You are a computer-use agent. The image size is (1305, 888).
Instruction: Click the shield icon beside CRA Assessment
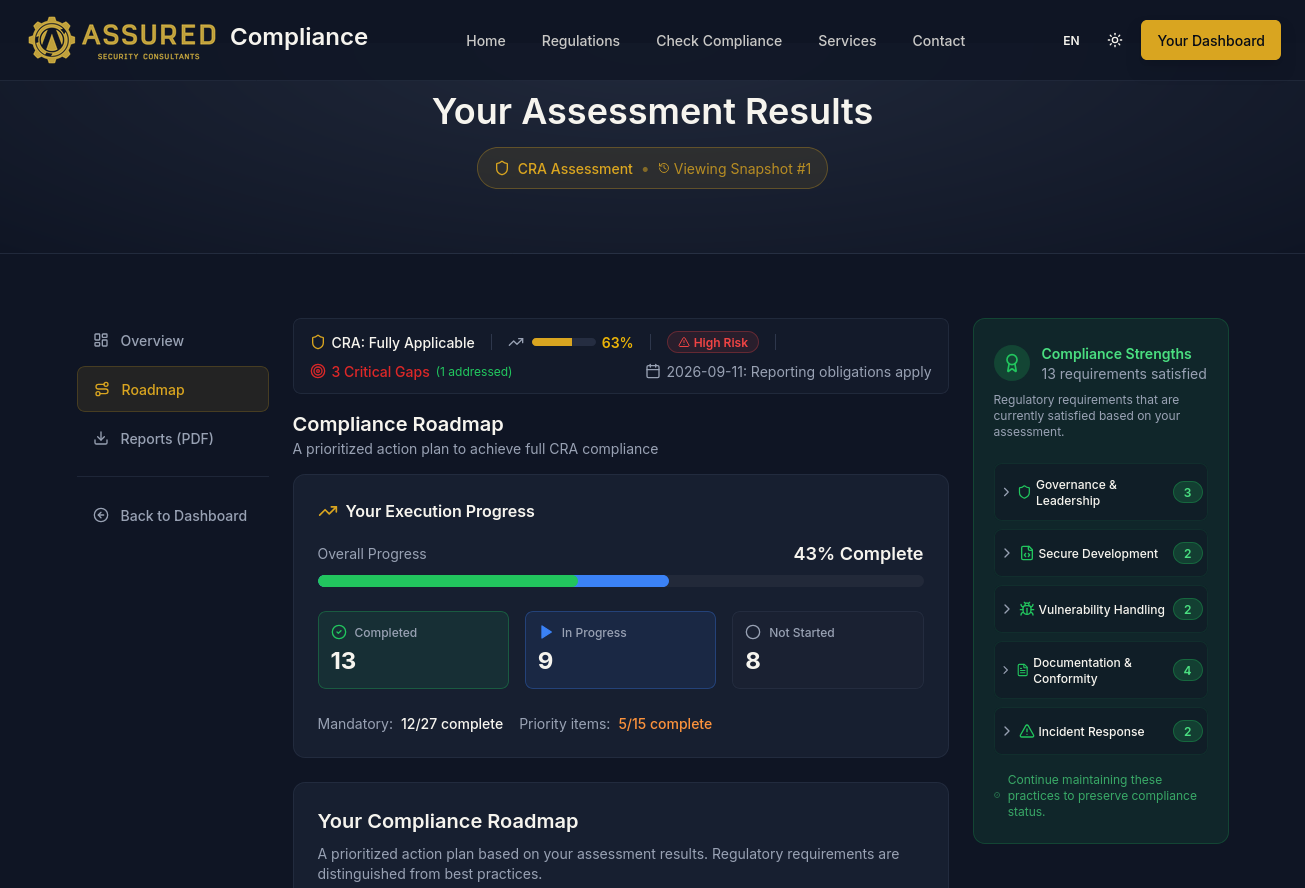[502, 169]
